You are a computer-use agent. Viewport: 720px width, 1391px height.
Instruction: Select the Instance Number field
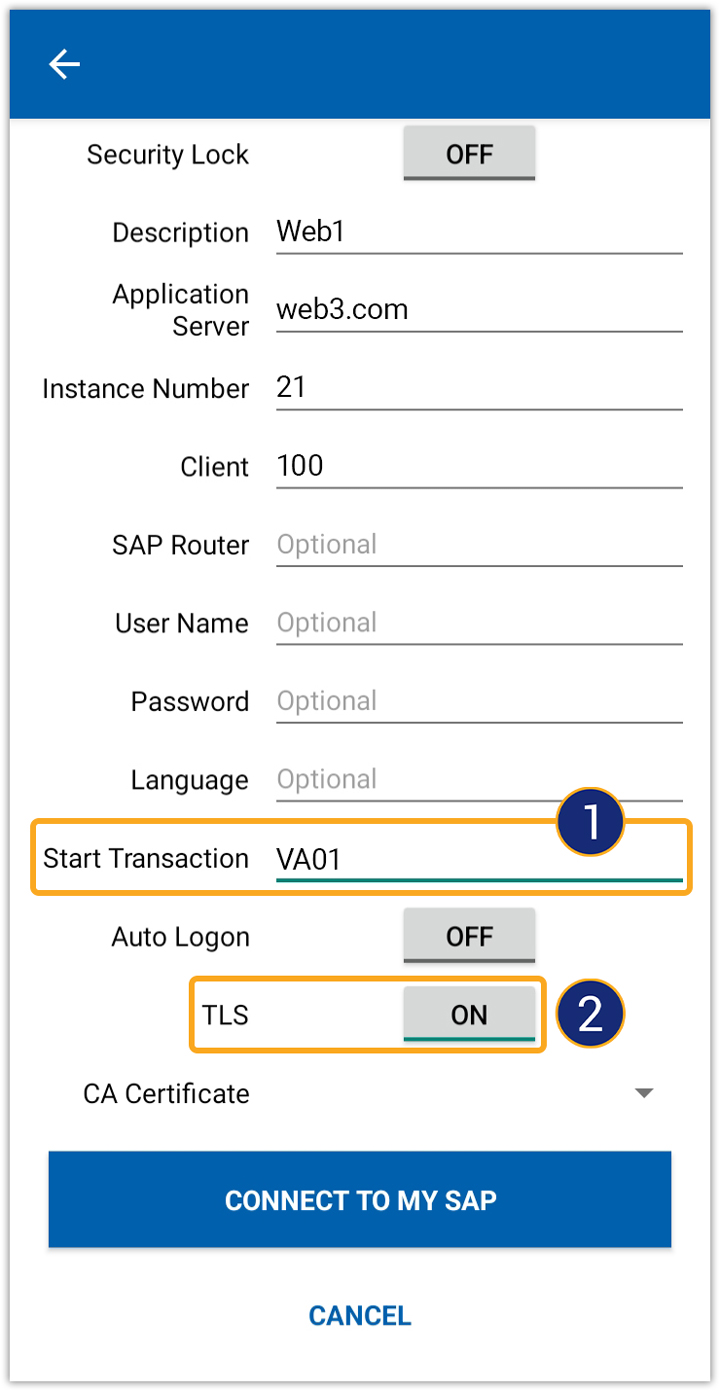tap(478, 388)
